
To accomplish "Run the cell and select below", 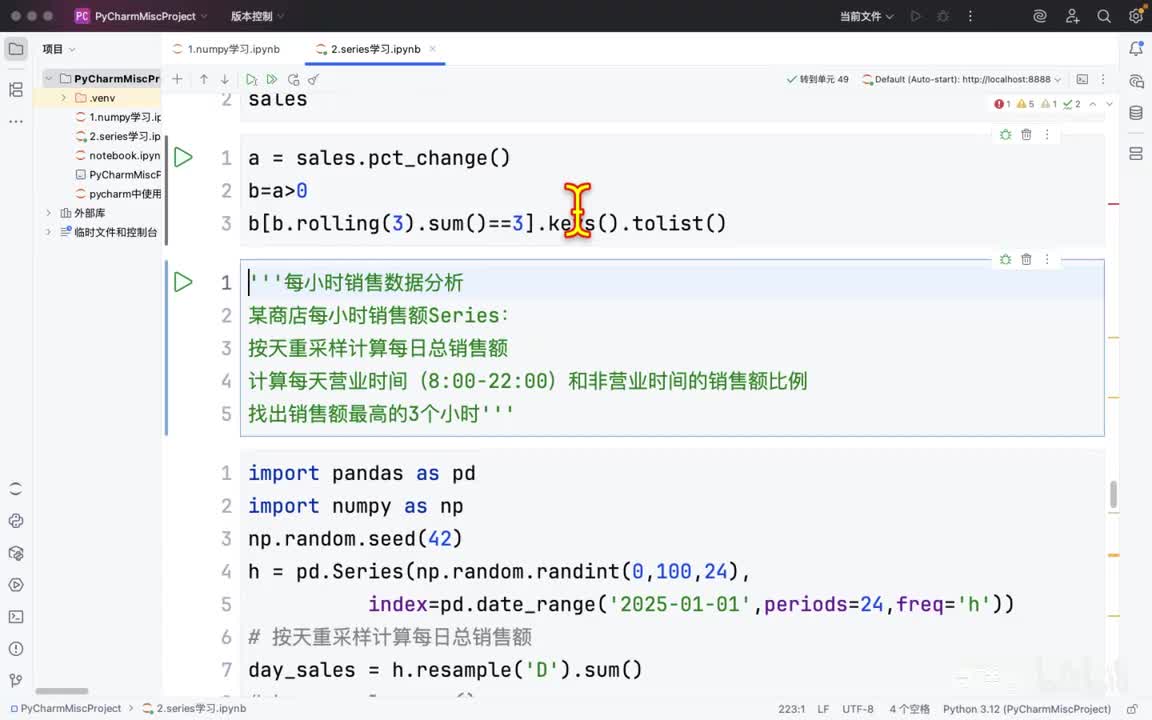I will click(251, 79).
